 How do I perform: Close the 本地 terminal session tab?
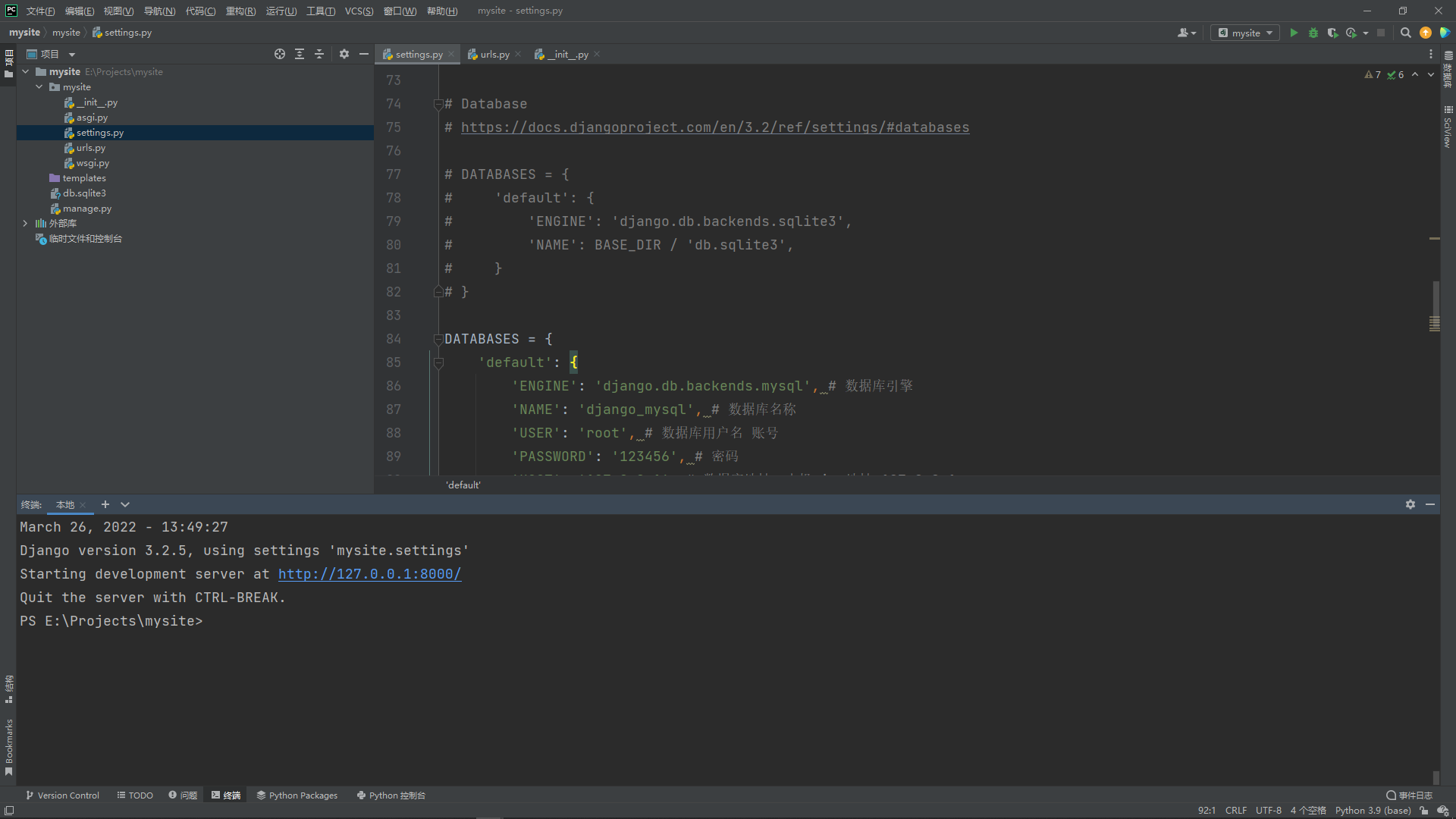[83, 505]
